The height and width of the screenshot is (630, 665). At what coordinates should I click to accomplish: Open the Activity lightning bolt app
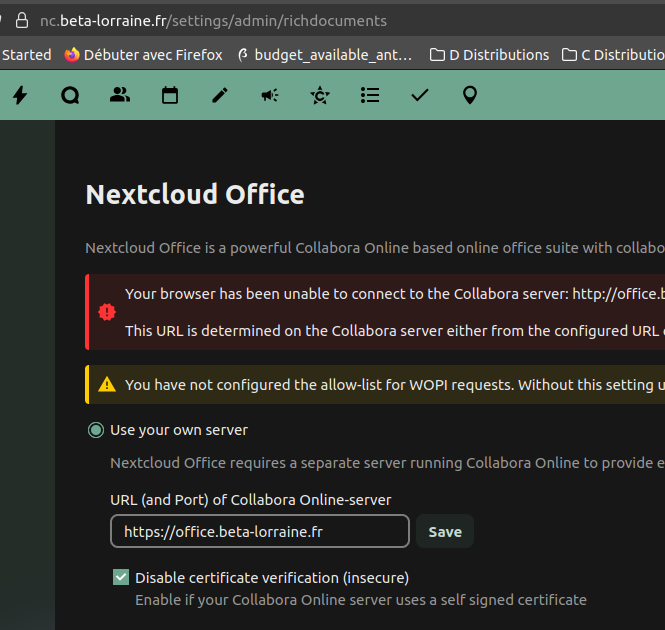pyautogui.click(x=20, y=95)
